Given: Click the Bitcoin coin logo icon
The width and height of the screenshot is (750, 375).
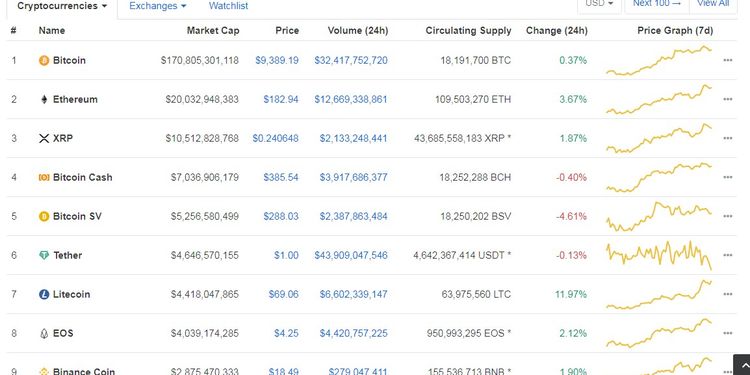Looking at the screenshot, I should tap(44, 61).
